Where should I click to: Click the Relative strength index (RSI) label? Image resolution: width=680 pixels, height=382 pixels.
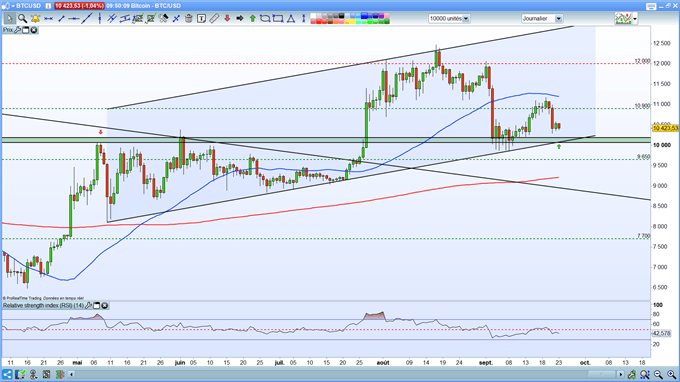(43, 306)
